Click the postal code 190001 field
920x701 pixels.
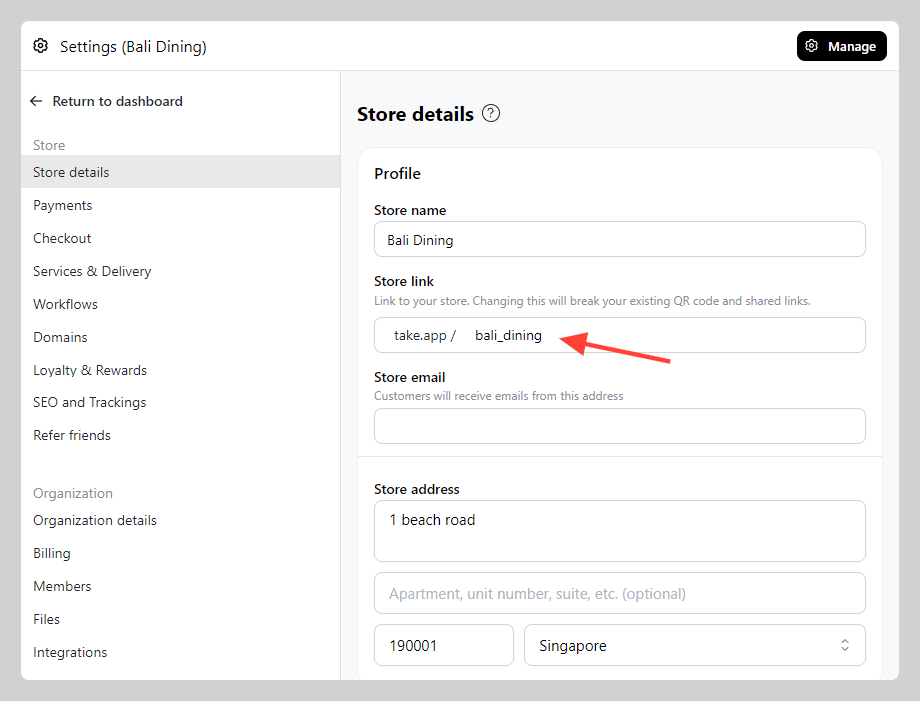tap(444, 645)
